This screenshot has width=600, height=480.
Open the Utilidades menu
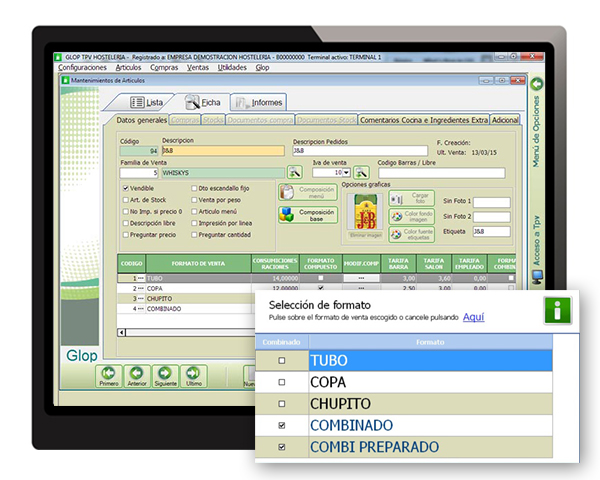click(x=232, y=67)
